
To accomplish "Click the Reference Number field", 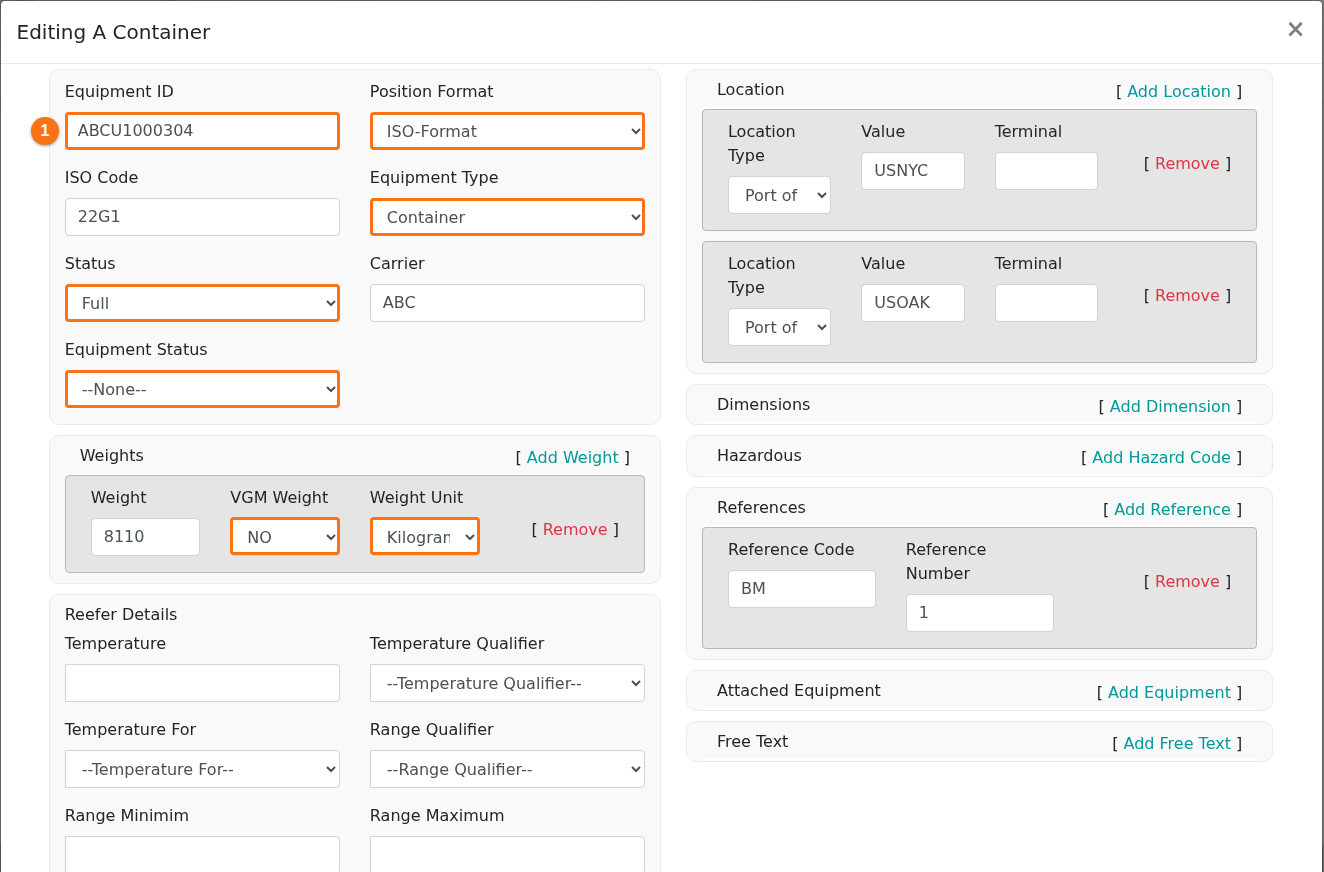I will click(980, 613).
